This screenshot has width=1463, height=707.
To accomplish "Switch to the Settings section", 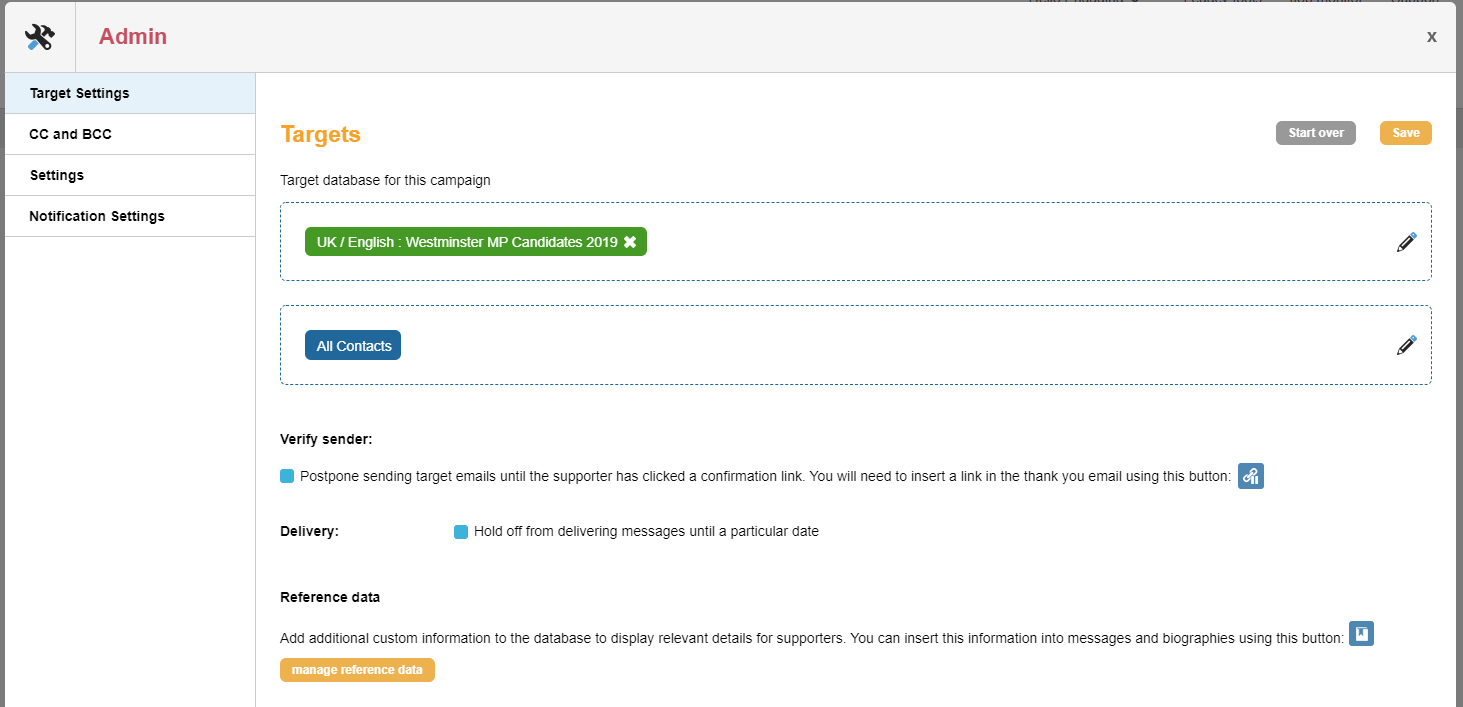I will (56, 174).
